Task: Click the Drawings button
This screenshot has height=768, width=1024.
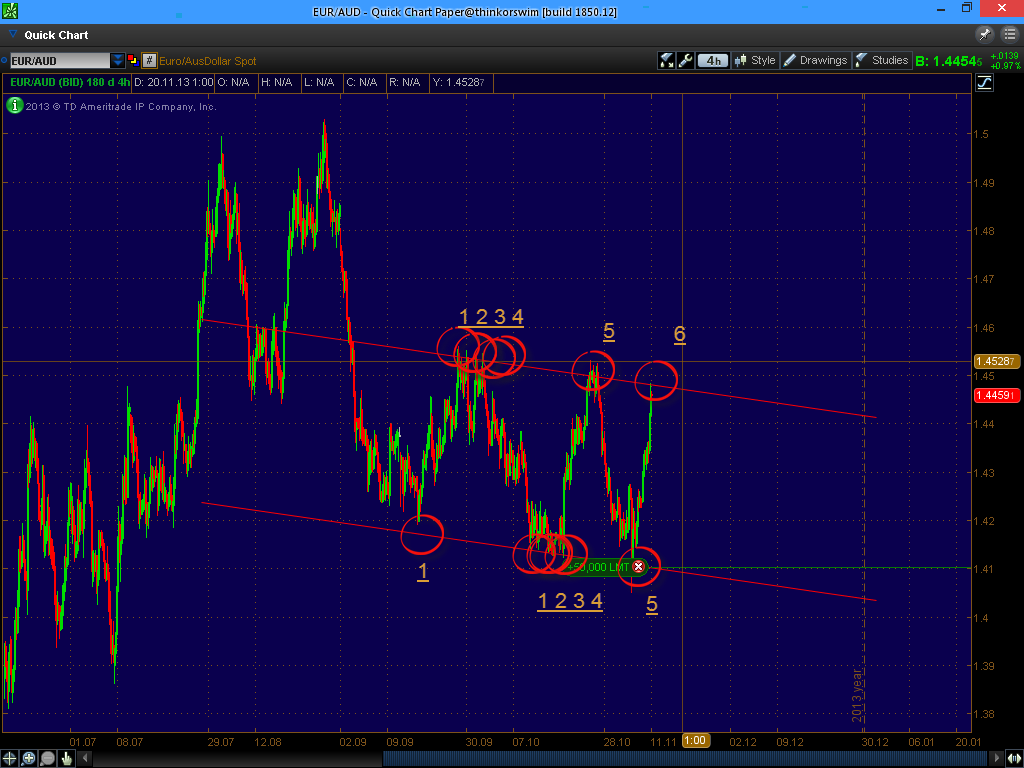Action: [815, 61]
